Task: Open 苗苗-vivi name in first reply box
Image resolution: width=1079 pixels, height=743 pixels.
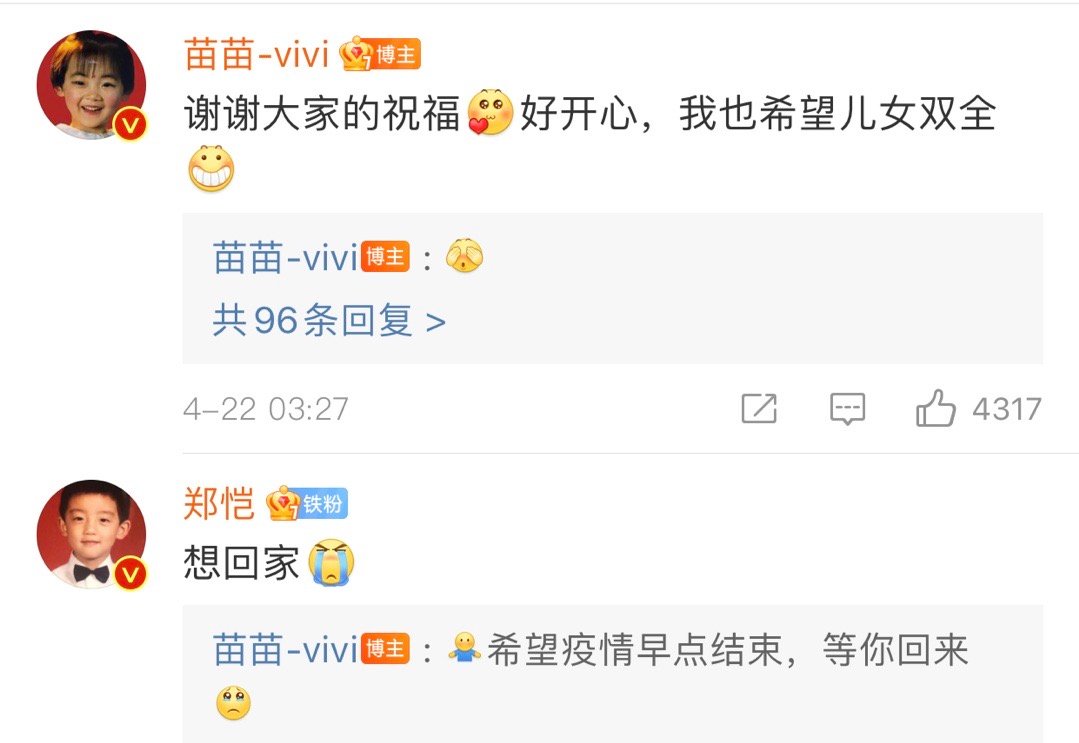Action: [x=286, y=258]
